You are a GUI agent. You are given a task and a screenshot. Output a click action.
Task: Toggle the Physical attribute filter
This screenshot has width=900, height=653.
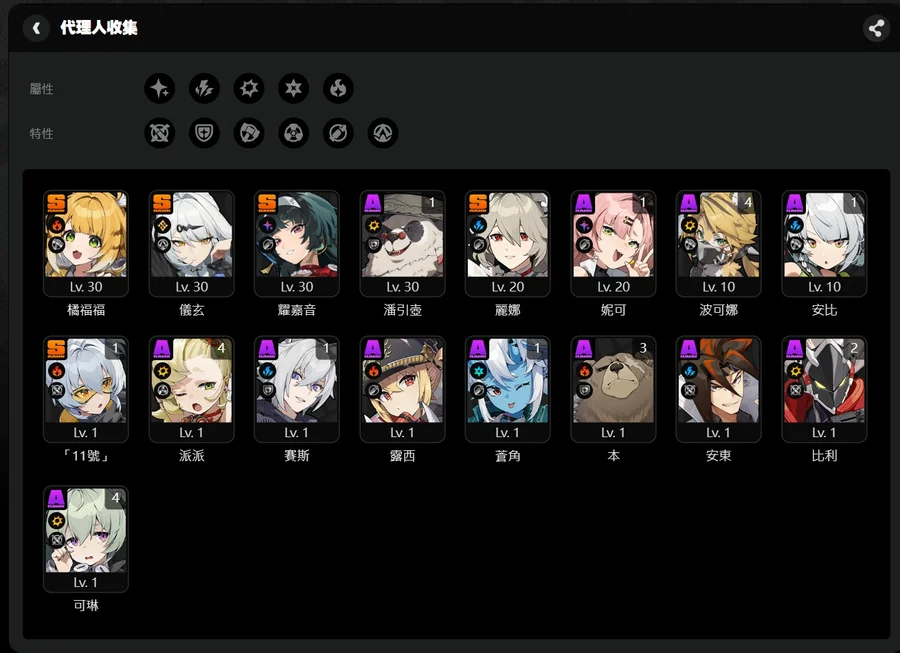(249, 88)
